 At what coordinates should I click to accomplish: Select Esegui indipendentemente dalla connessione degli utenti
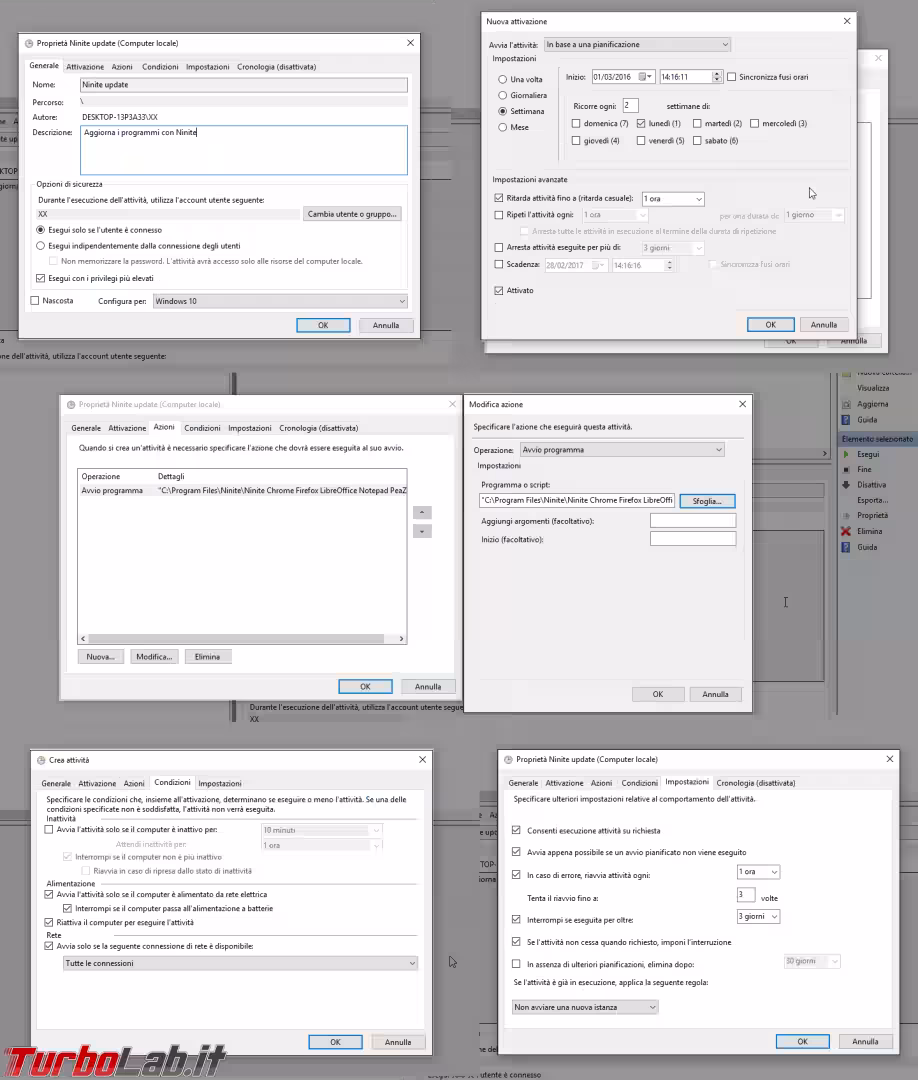coord(41,246)
